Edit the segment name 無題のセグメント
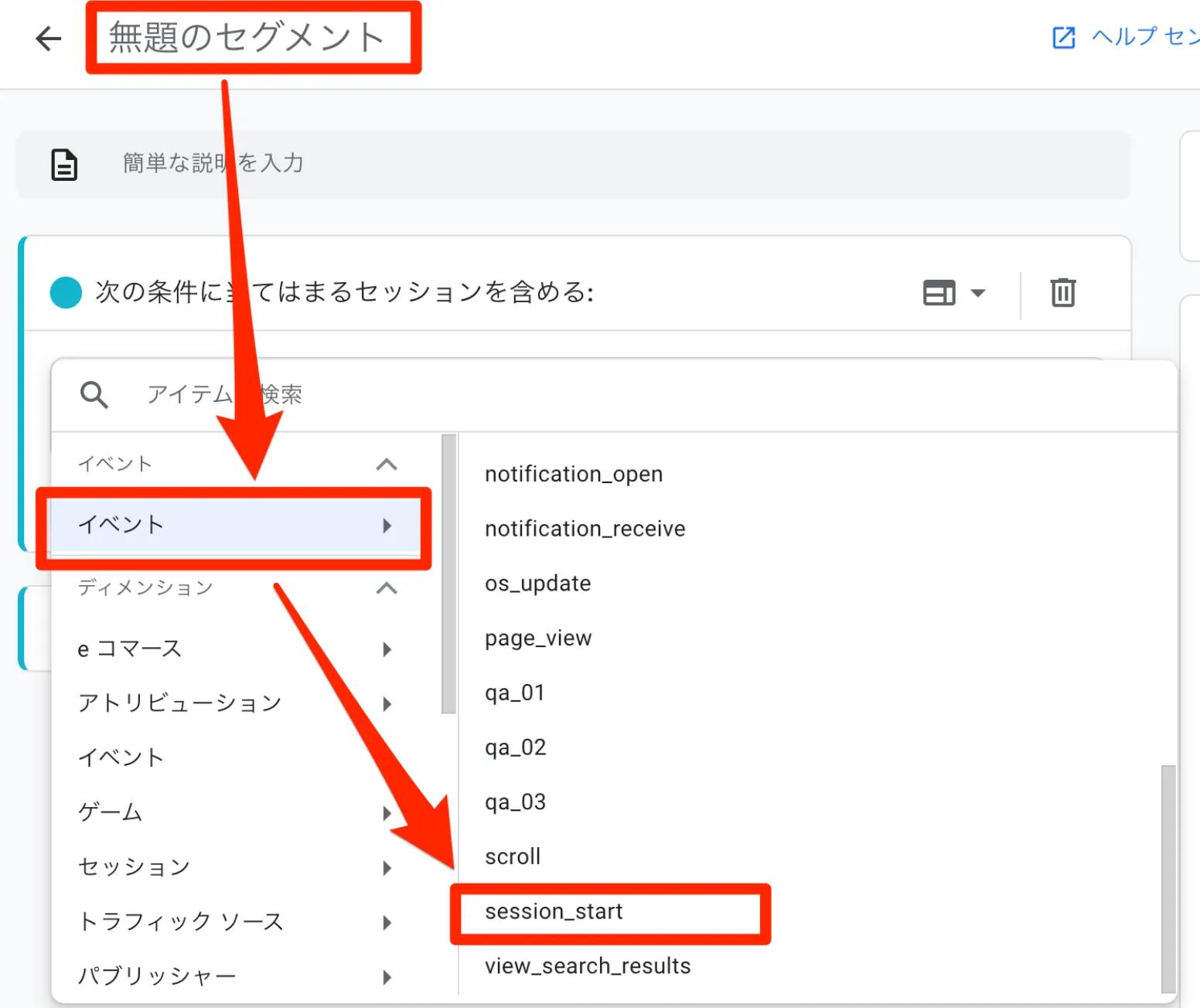The height and width of the screenshot is (1008, 1200). coord(247,37)
